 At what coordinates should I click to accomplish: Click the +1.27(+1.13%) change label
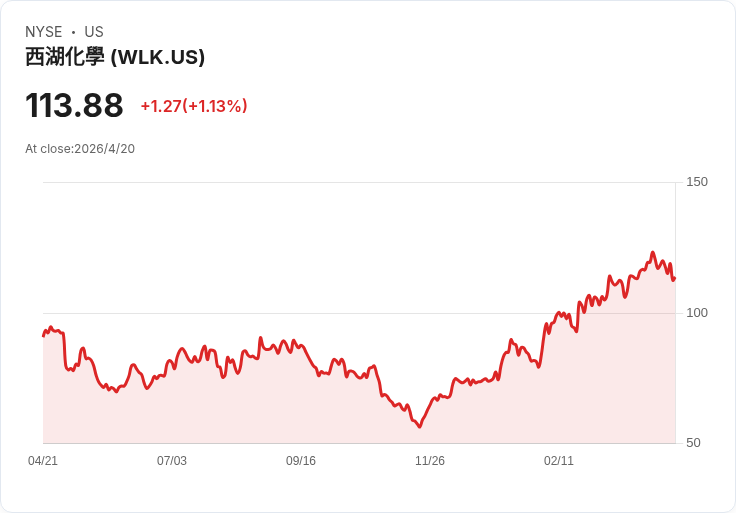tap(194, 106)
